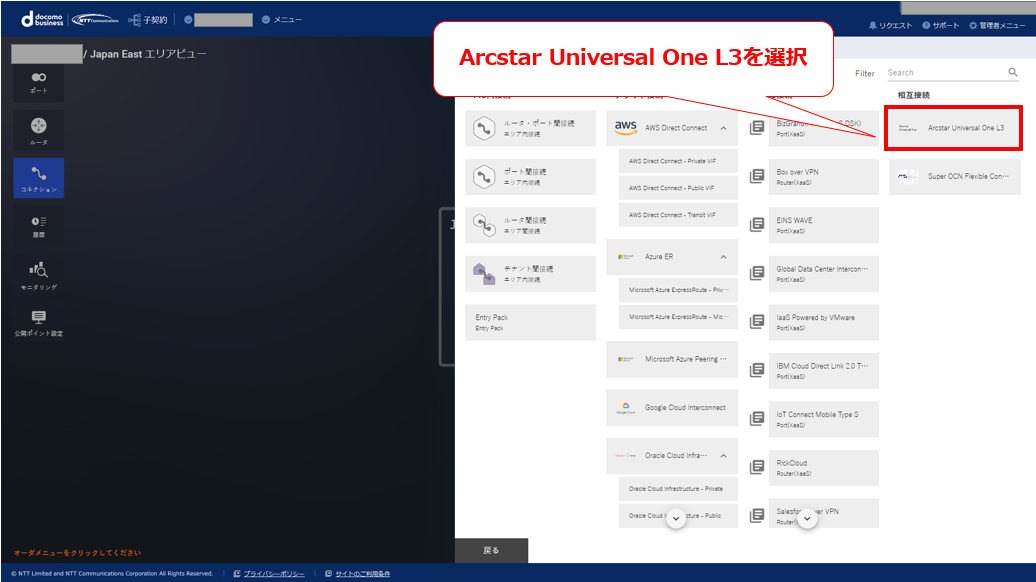Click the Box over VPN document icon
Image resolution: width=1036 pixels, height=582 pixels.
pyautogui.click(x=757, y=176)
